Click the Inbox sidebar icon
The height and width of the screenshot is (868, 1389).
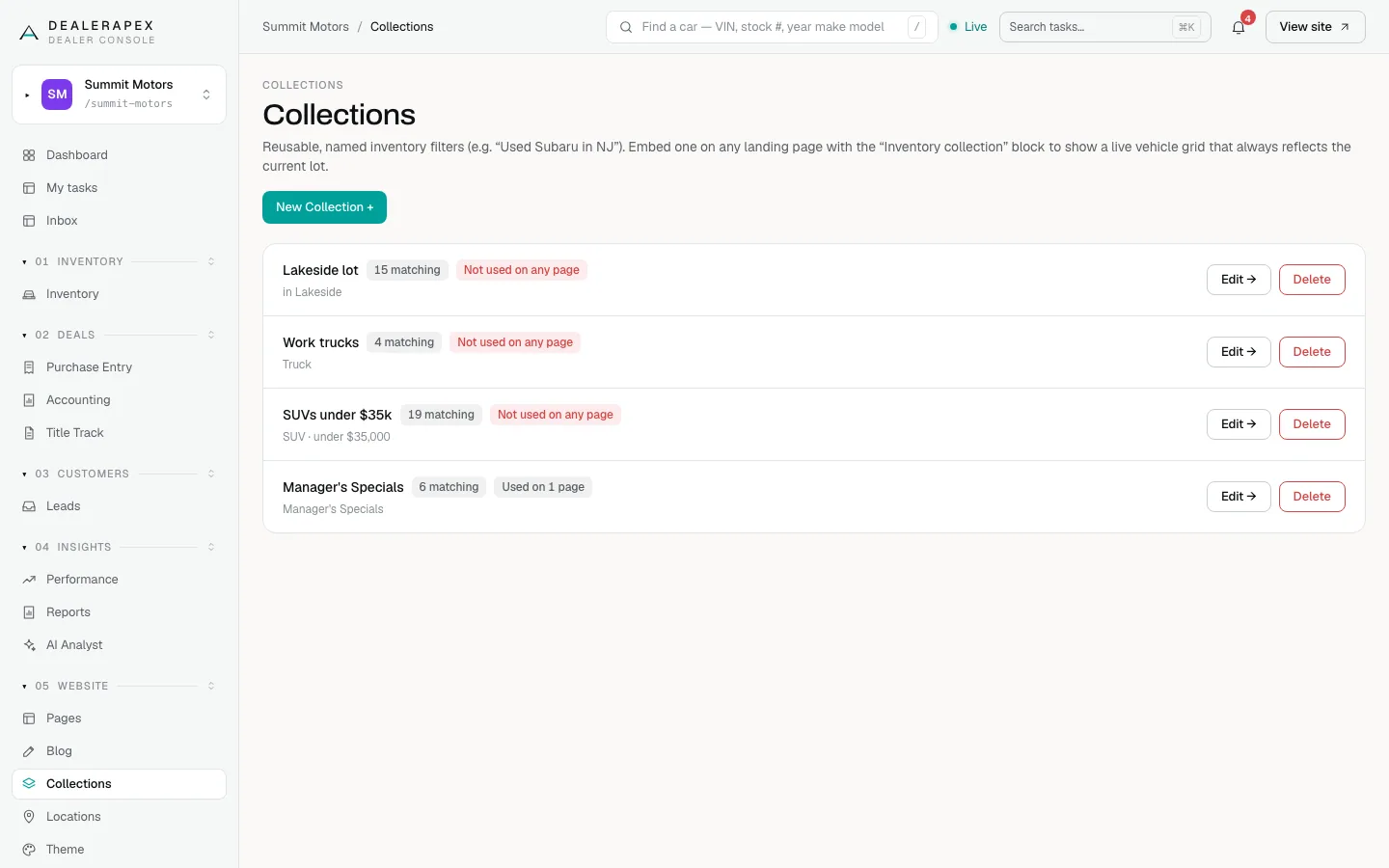[x=29, y=221]
